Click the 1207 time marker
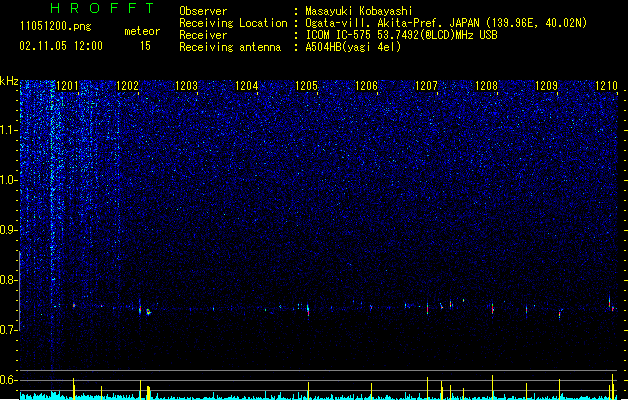Image resolution: width=629 pixels, height=400 pixels. point(426,86)
